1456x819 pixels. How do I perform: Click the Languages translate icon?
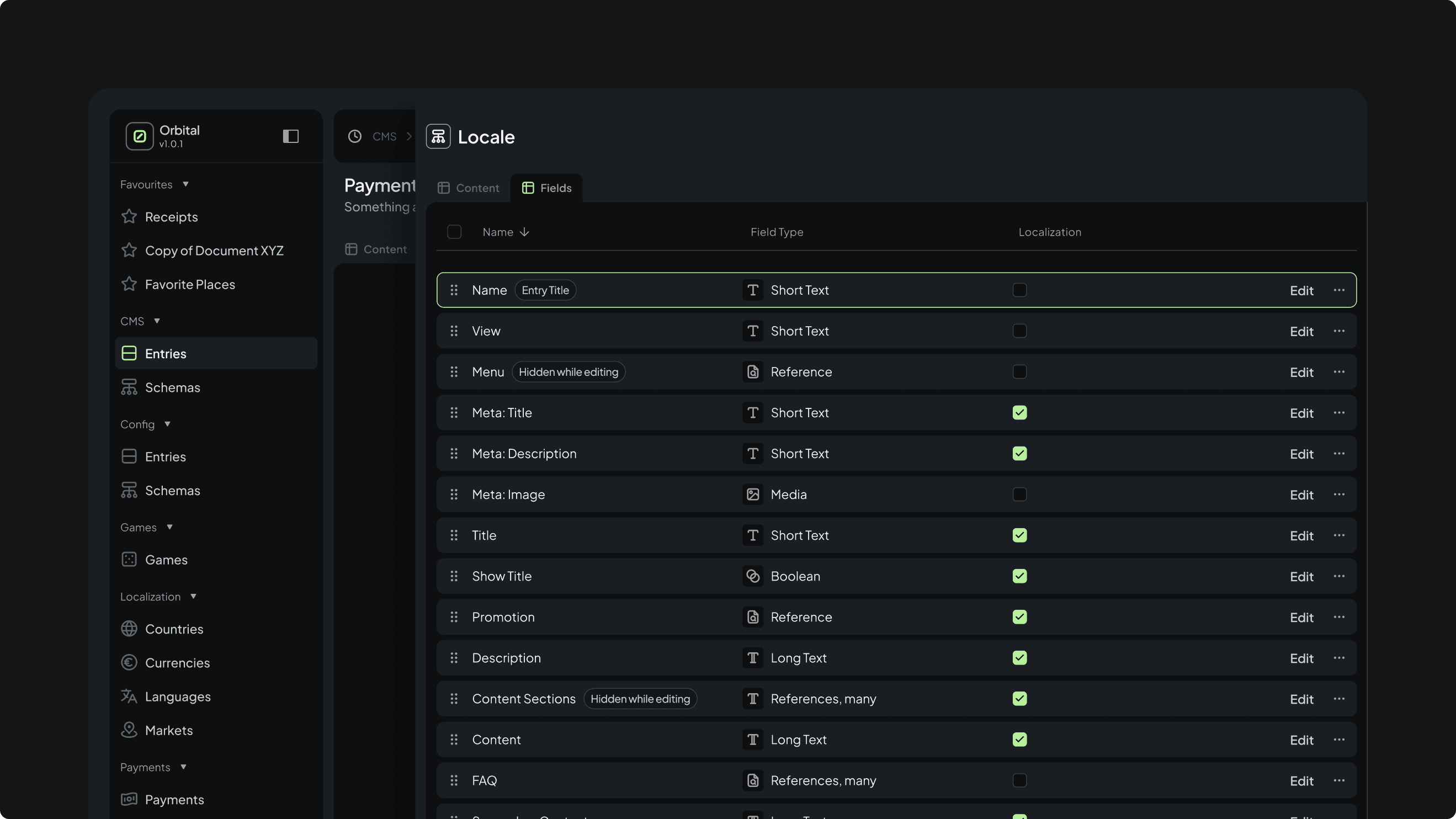click(x=129, y=696)
